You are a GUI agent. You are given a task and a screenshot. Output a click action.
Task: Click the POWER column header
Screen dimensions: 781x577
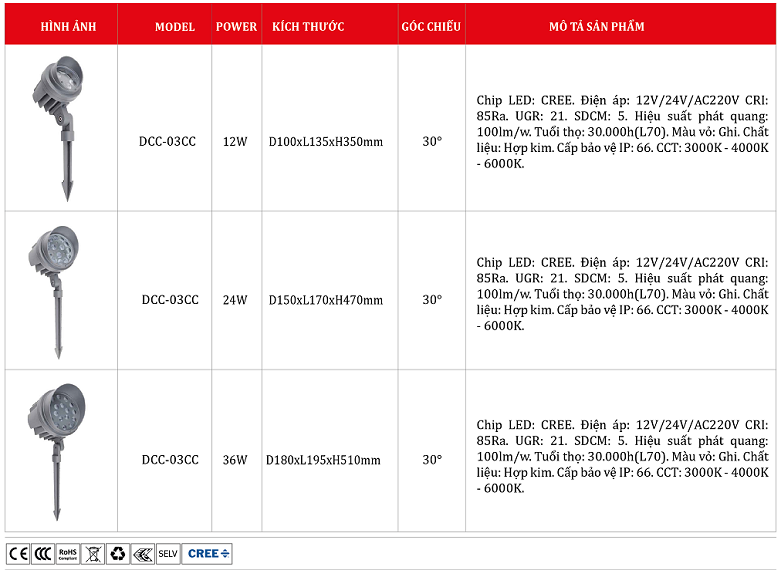(236, 26)
